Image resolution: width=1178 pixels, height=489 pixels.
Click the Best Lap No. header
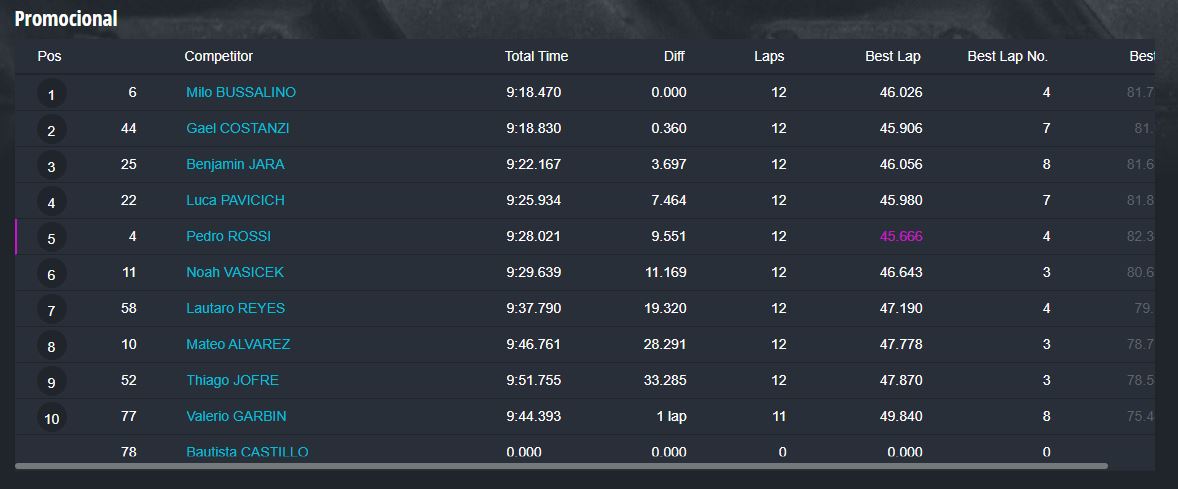[1007, 56]
